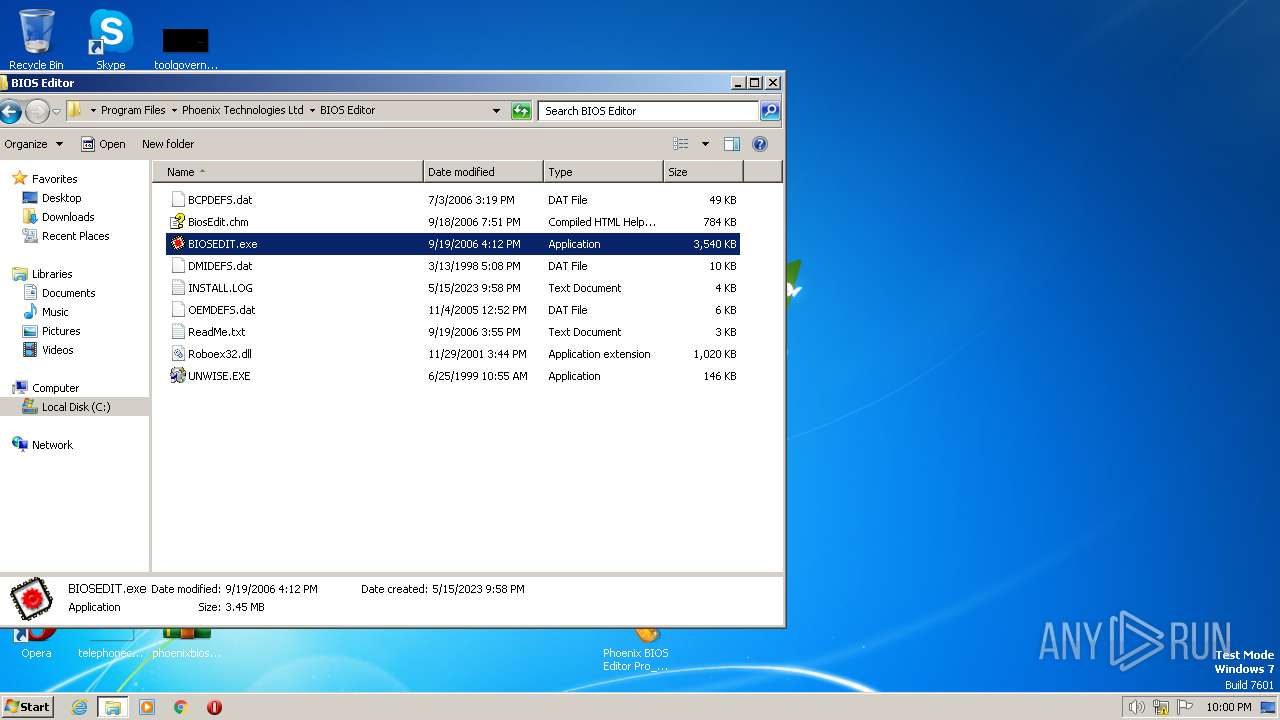Click the Start button
This screenshot has height=720, width=1280.
coord(27,707)
